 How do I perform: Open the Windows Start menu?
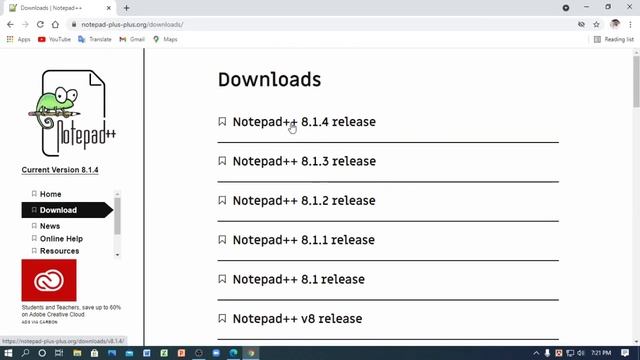tap(8, 353)
